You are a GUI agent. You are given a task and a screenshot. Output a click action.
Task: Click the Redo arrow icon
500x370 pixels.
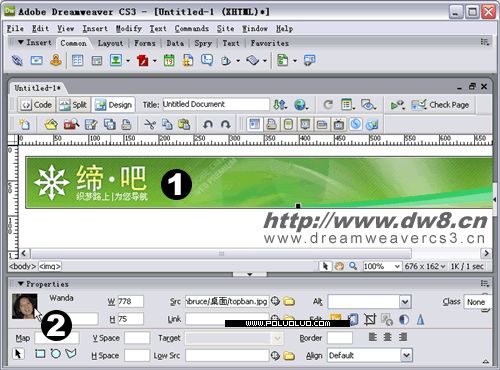(226, 124)
